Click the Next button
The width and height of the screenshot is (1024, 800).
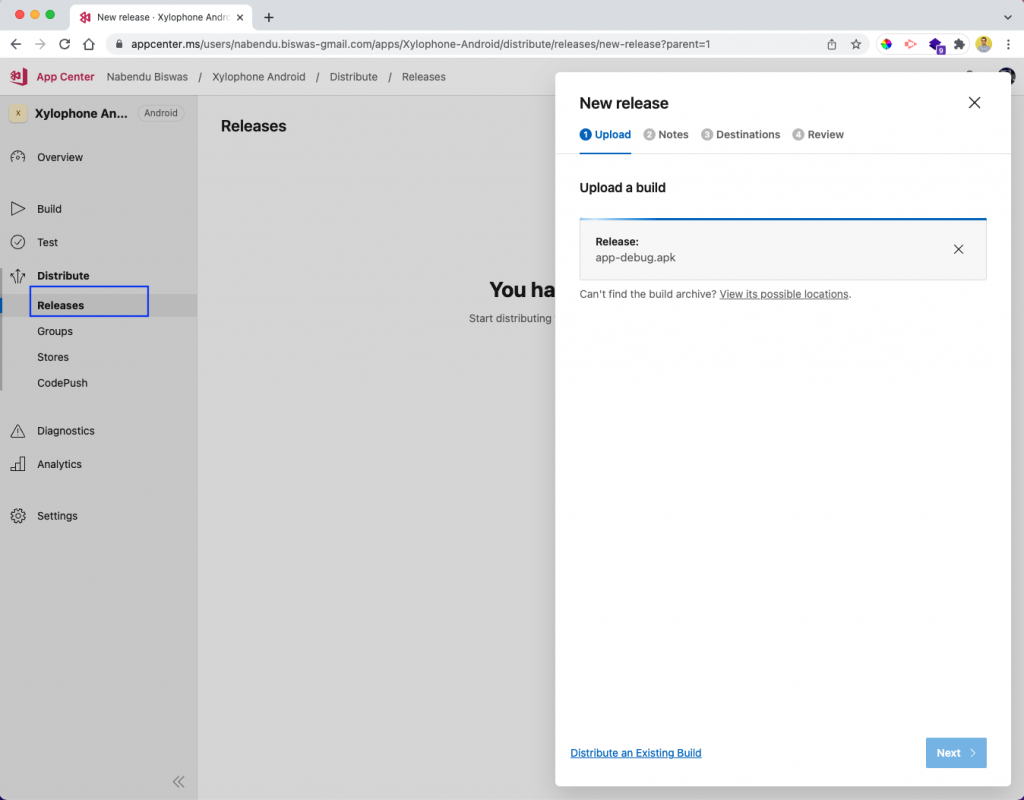coord(955,753)
